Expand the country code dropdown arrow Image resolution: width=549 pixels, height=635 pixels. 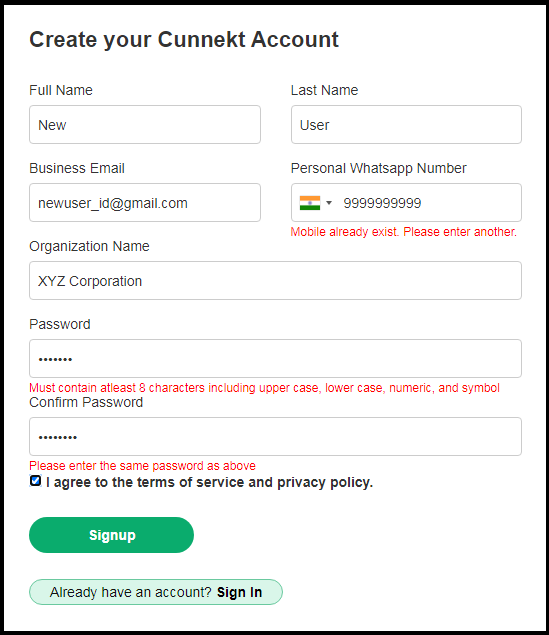[329, 202]
